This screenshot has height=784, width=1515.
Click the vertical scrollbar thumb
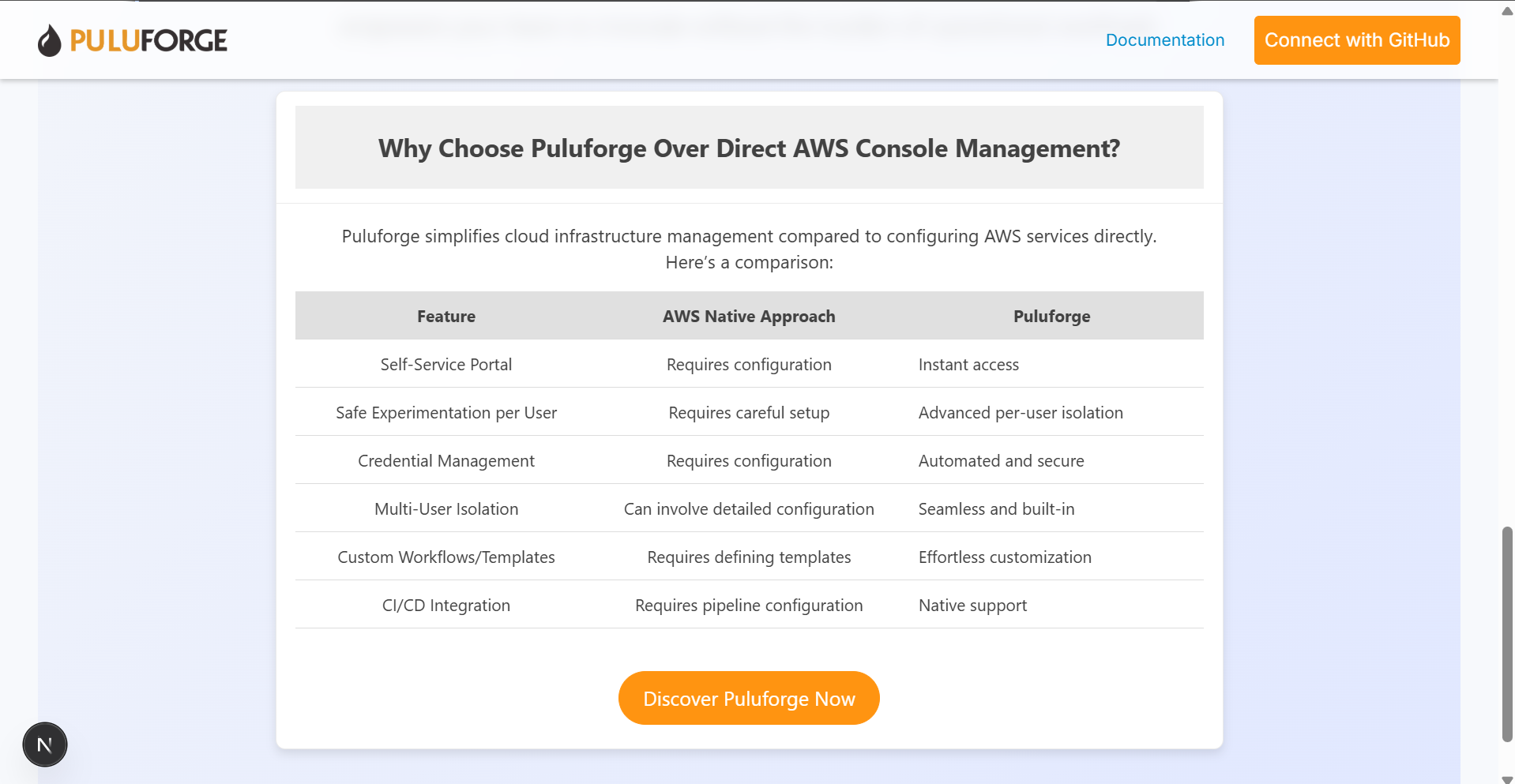pyautogui.click(x=1506, y=634)
